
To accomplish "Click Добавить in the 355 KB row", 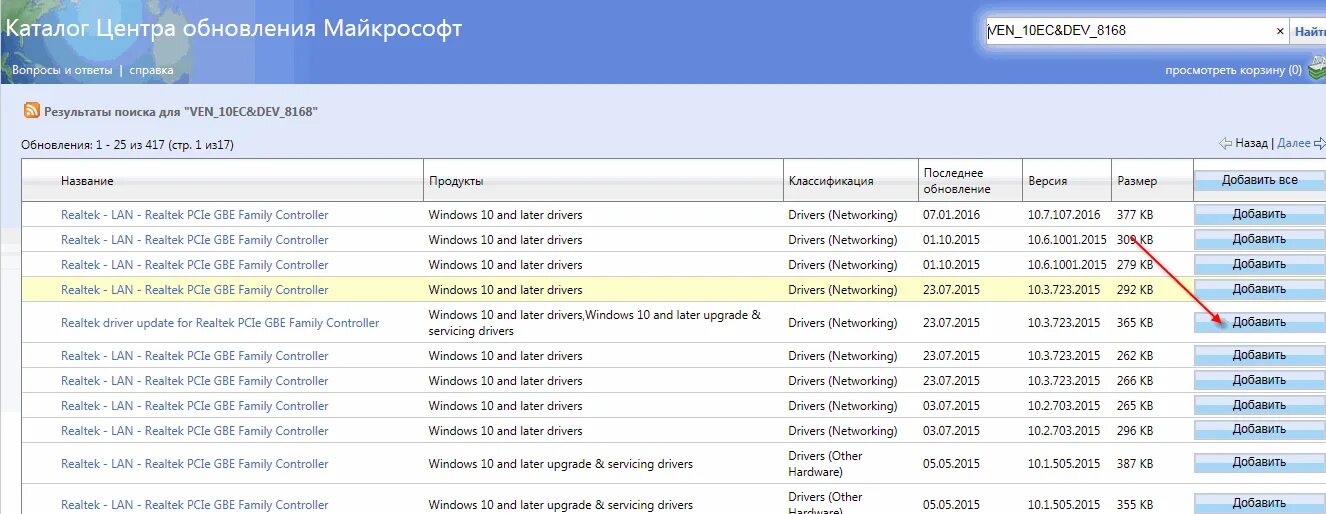I will click(x=1259, y=503).
